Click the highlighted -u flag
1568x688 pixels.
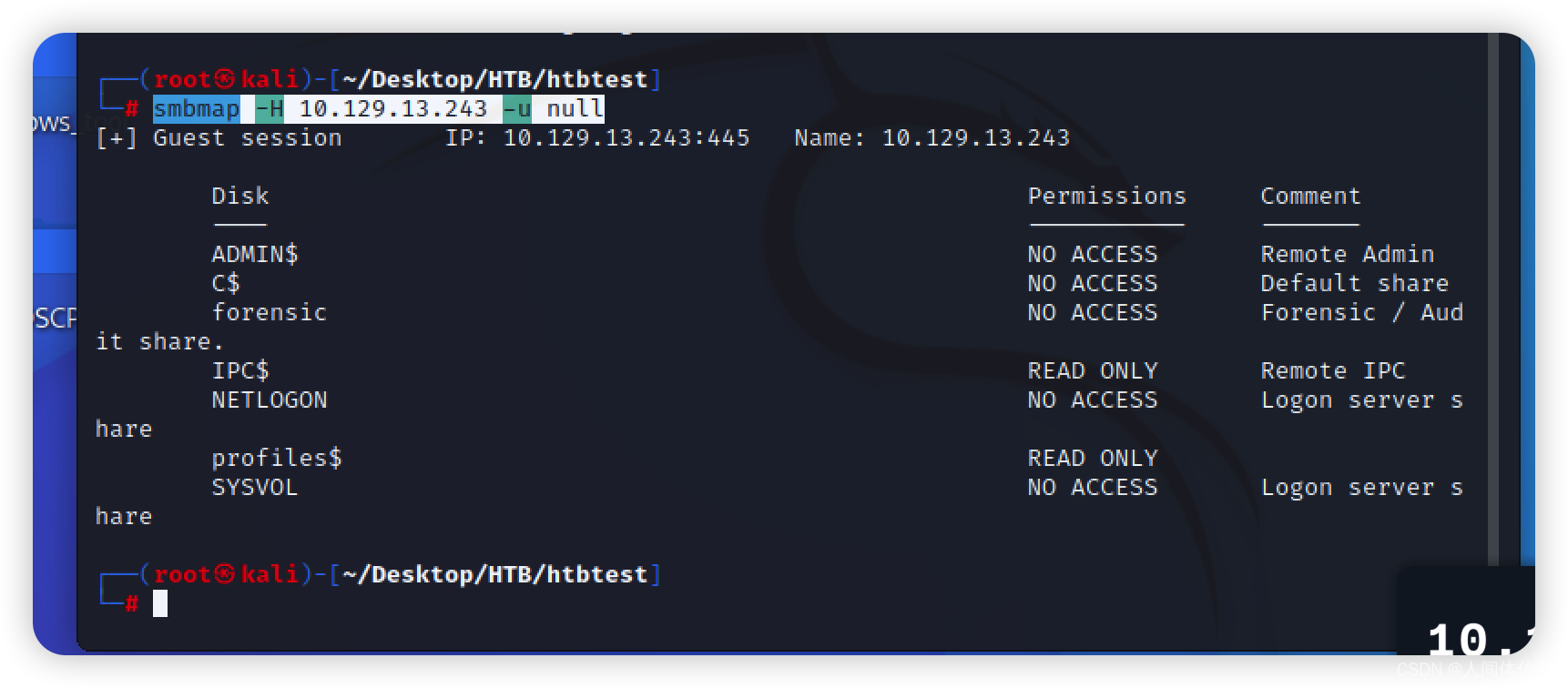pyautogui.click(x=517, y=109)
